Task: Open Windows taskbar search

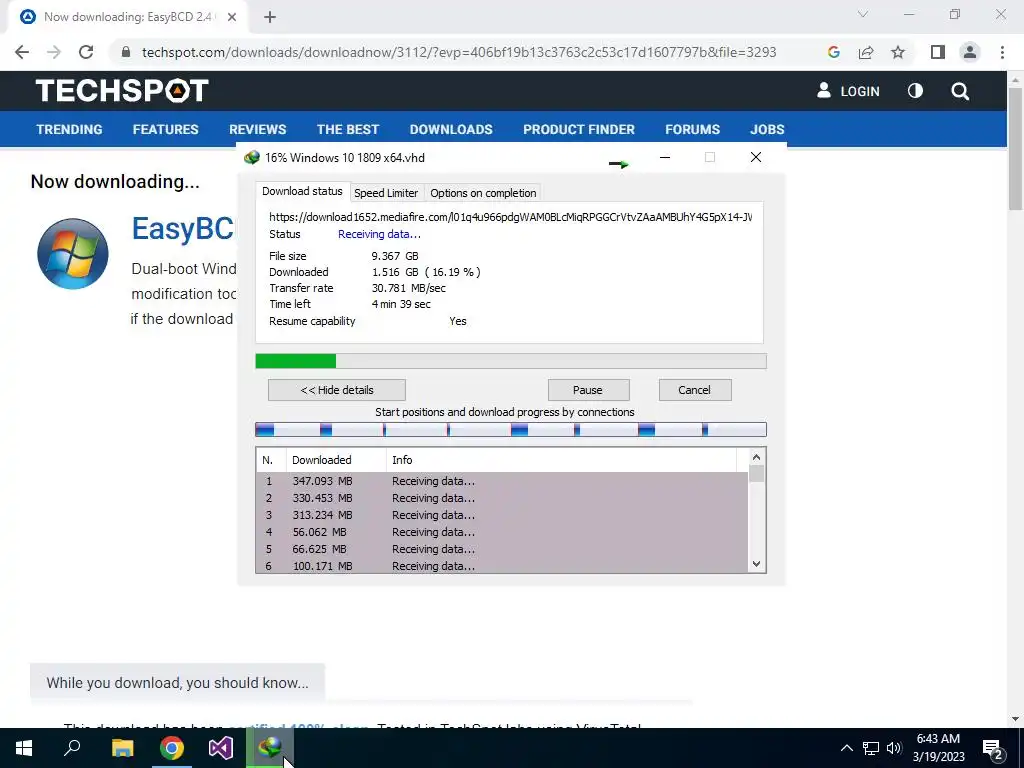Action: [x=72, y=748]
